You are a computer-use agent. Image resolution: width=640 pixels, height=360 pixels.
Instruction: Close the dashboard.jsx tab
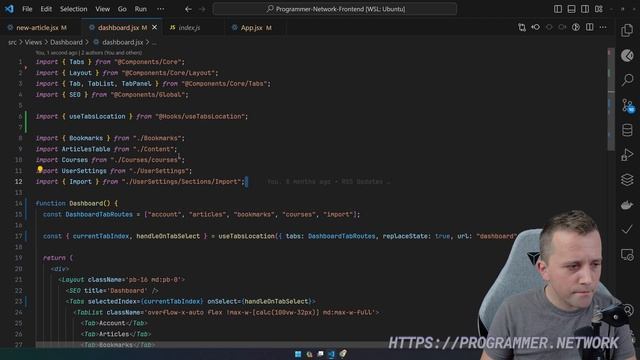(154, 27)
